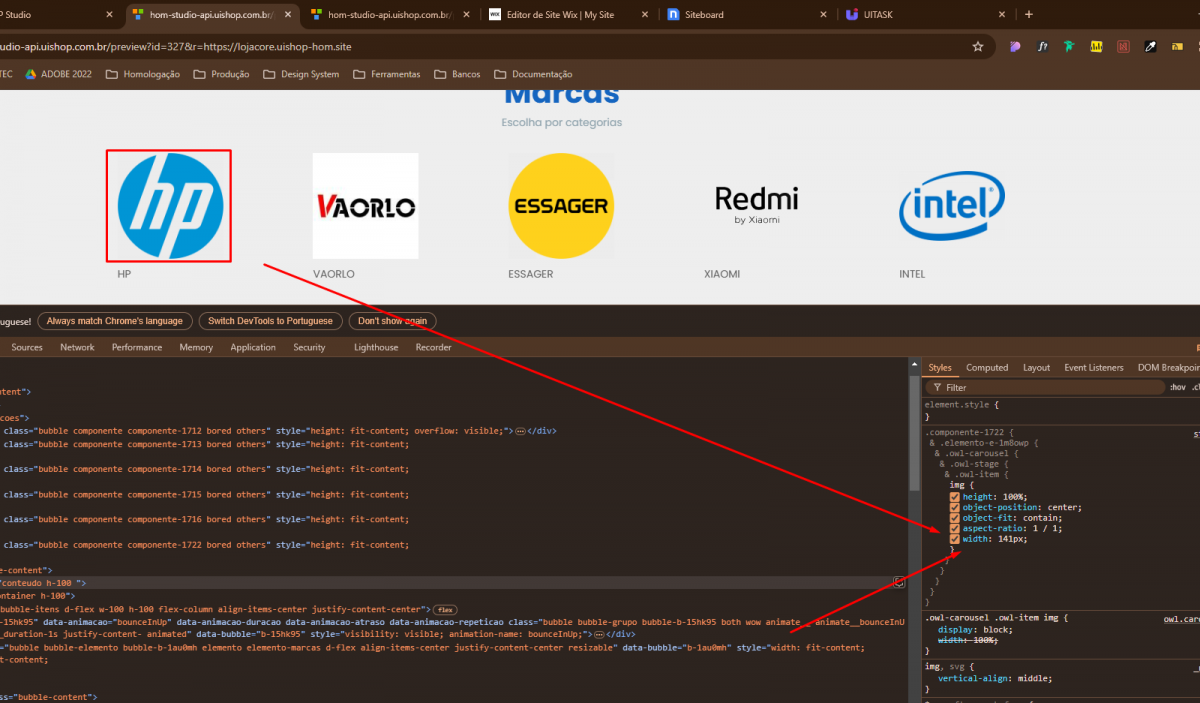Open the yellow chart extension icon
Viewport: 1200px width, 703px height.
[x=1096, y=47]
